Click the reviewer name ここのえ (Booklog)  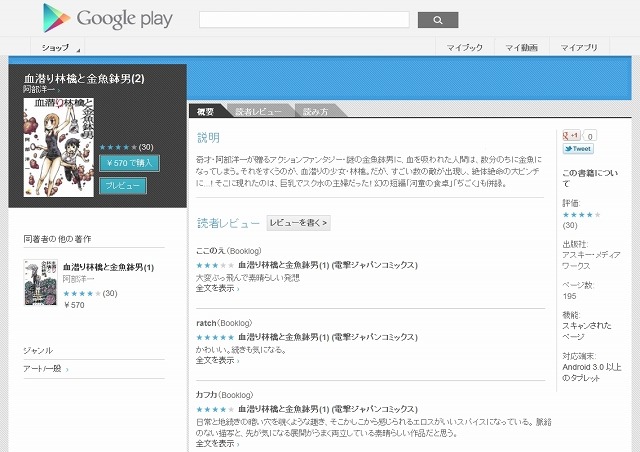click(x=229, y=251)
